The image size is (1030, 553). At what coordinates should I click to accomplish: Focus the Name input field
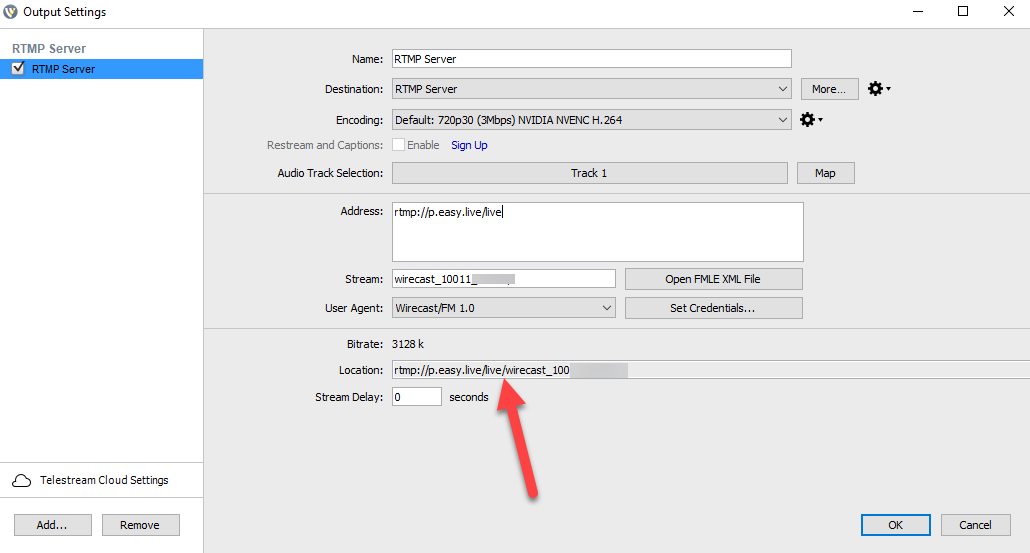[592, 58]
